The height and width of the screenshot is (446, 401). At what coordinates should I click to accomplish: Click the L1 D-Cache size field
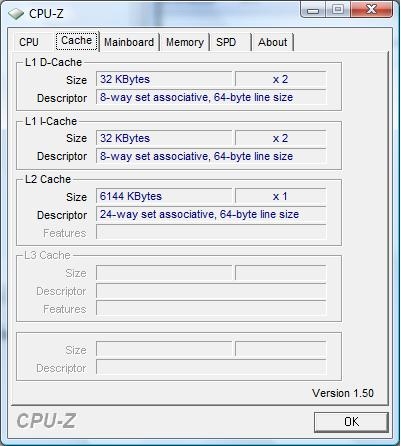pos(164,79)
